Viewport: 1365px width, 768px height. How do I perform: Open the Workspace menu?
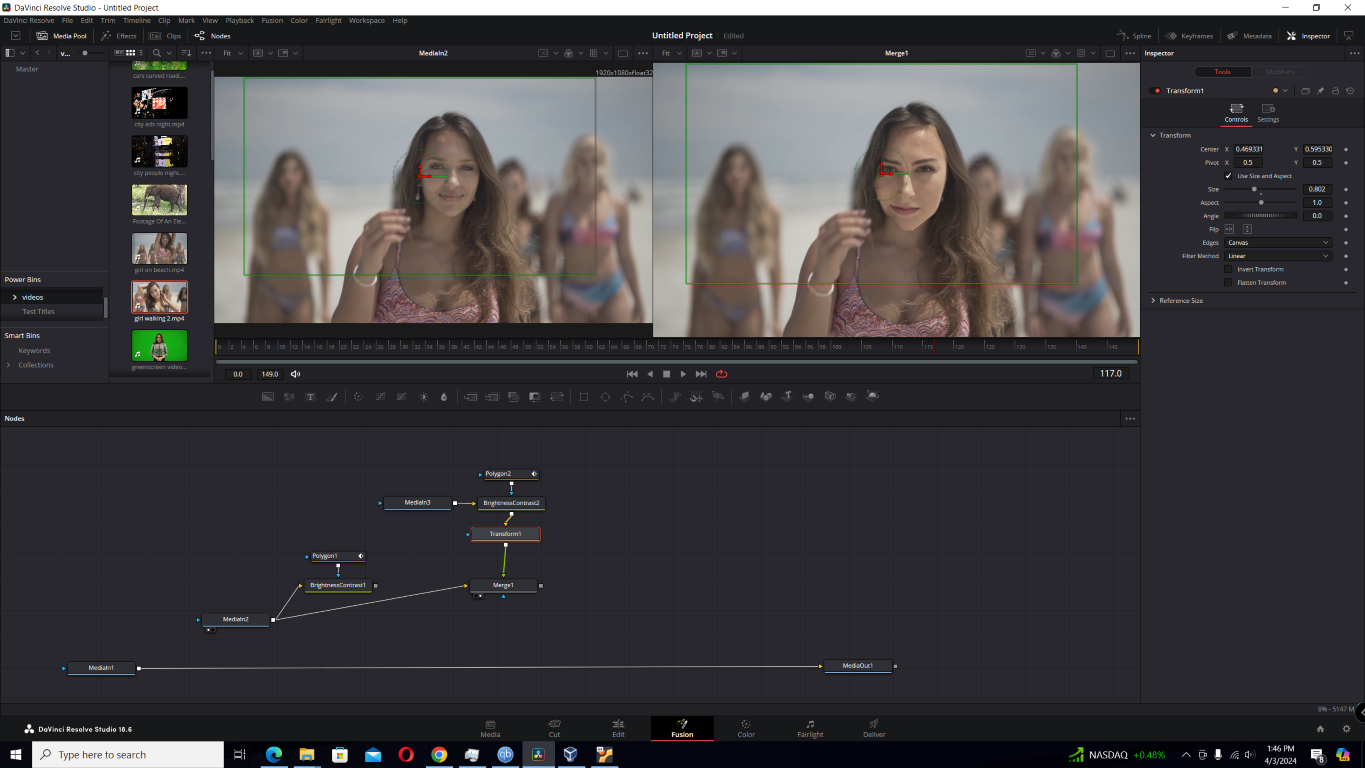pos(367,20)
